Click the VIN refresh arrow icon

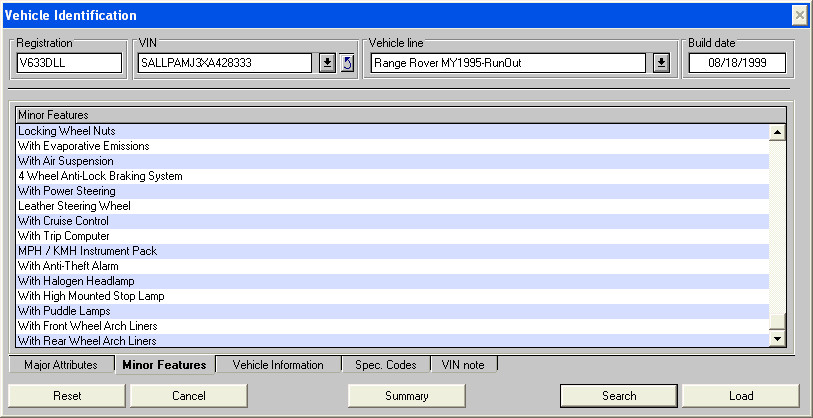tap(347, 63)
